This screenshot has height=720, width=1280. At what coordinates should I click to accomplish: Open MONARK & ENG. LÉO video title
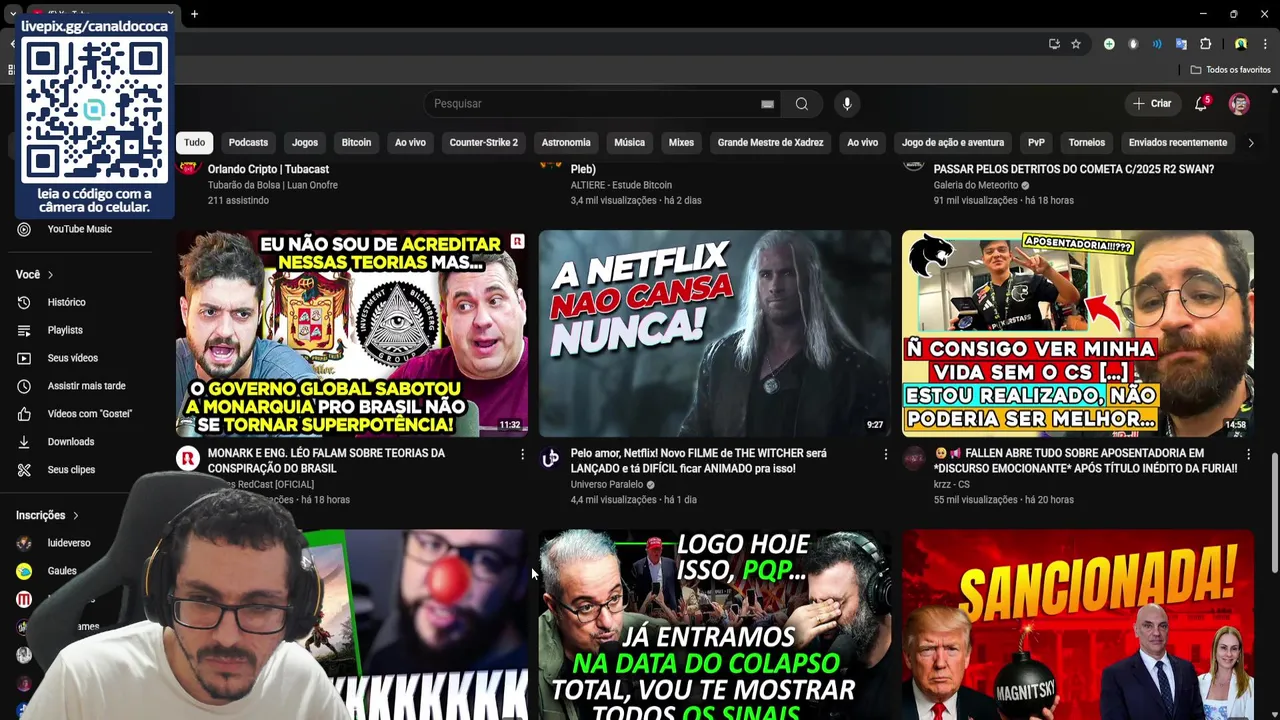pyautogui.click(x=326, y=461)
